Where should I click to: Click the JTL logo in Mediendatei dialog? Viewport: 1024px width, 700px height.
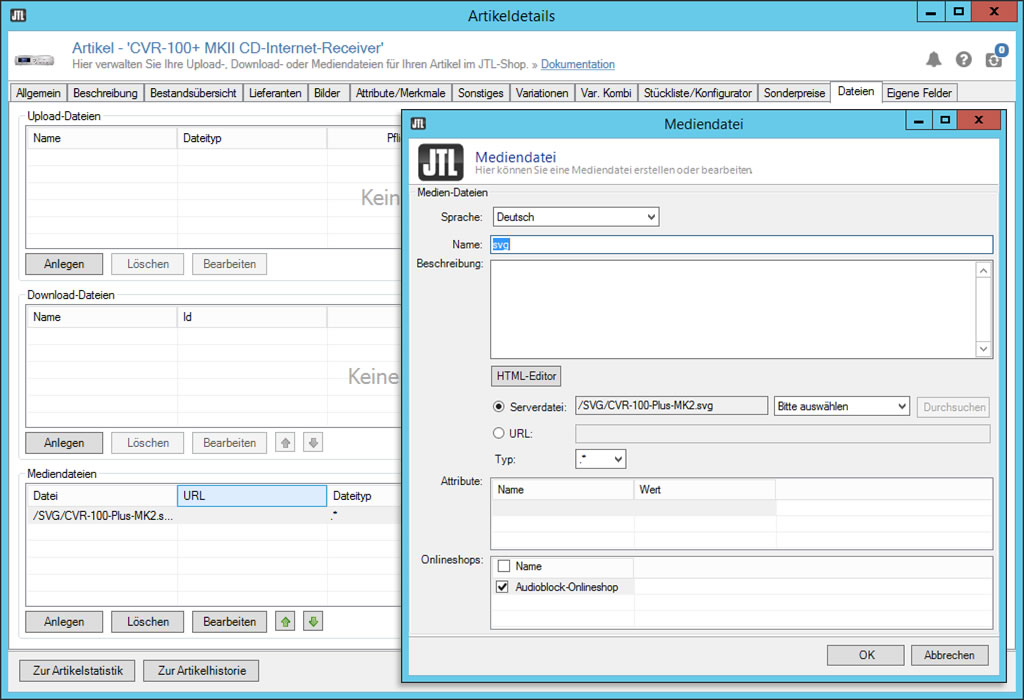point(440,163)
